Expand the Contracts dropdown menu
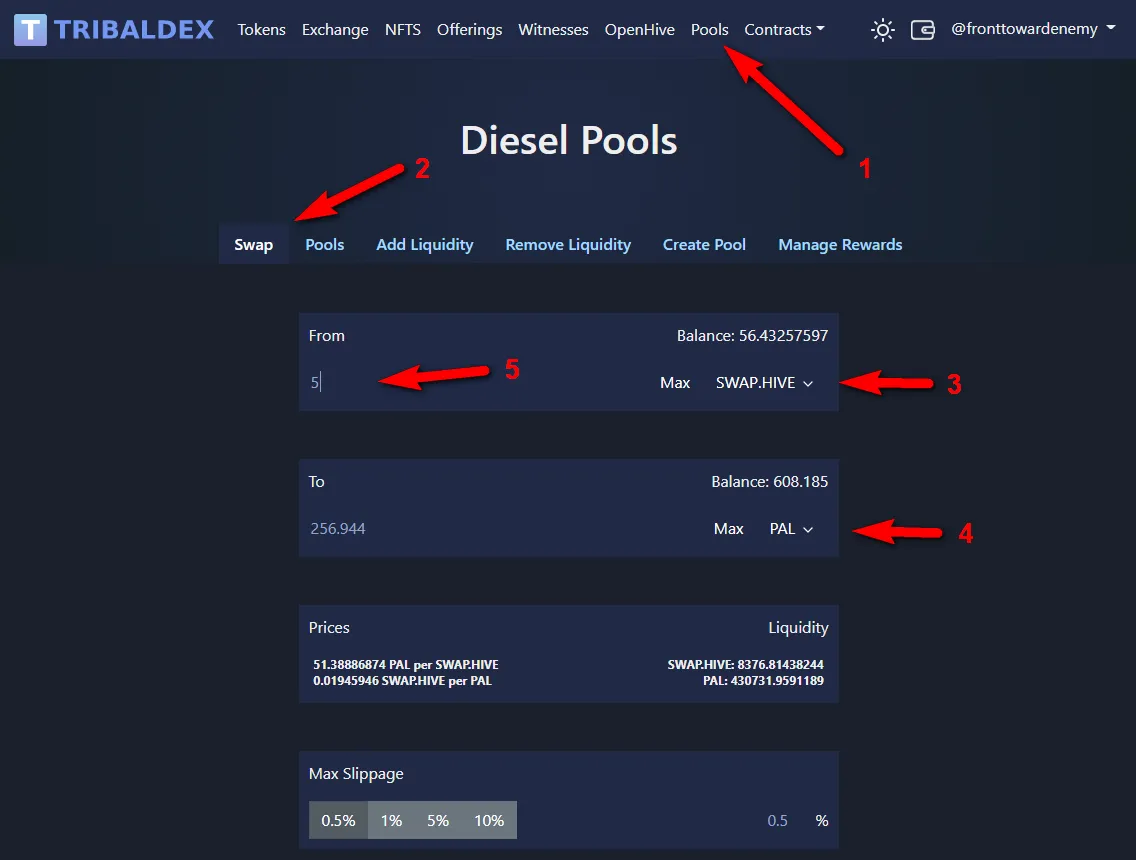 coord(784,30)
